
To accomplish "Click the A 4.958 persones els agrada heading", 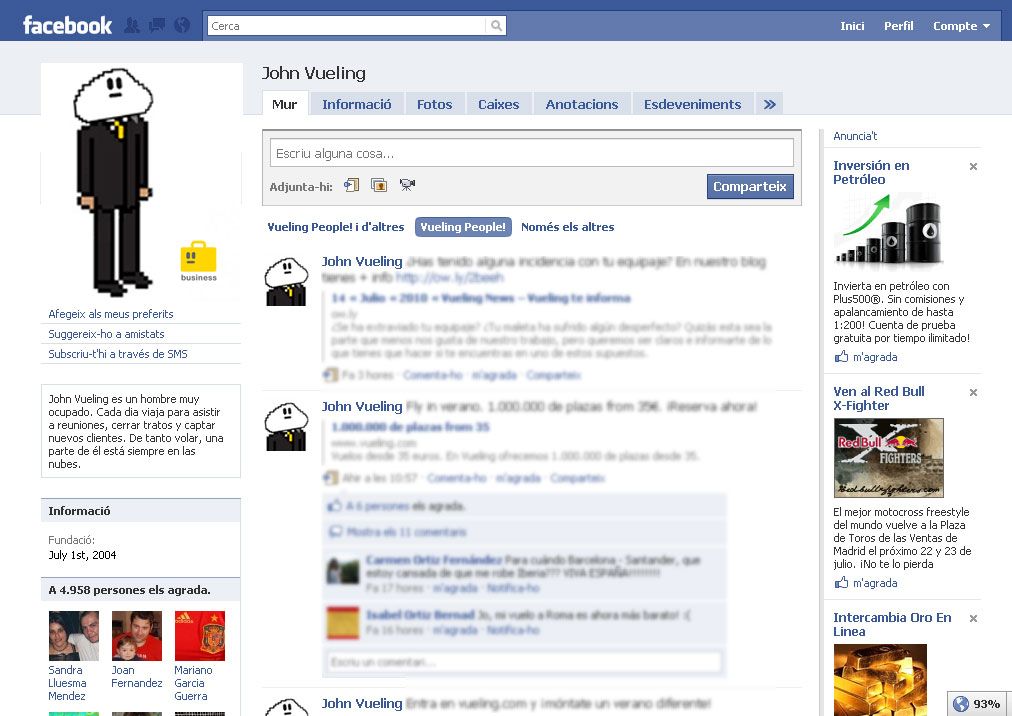I will point(129,590).
